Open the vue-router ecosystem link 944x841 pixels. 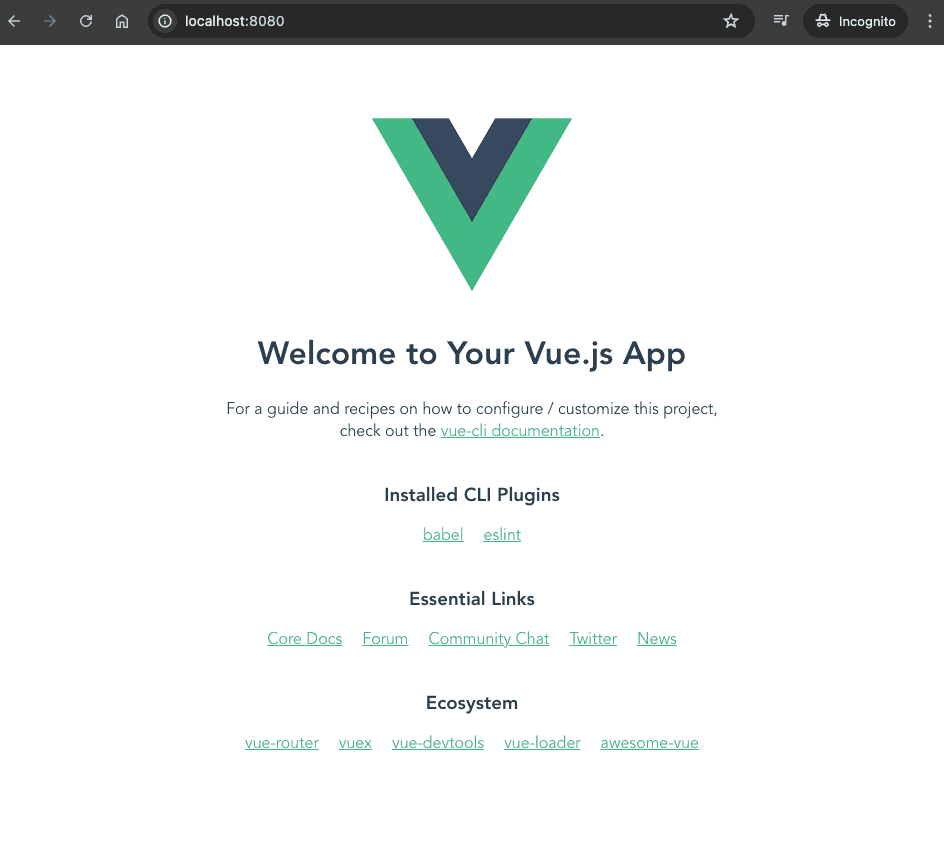282,743
